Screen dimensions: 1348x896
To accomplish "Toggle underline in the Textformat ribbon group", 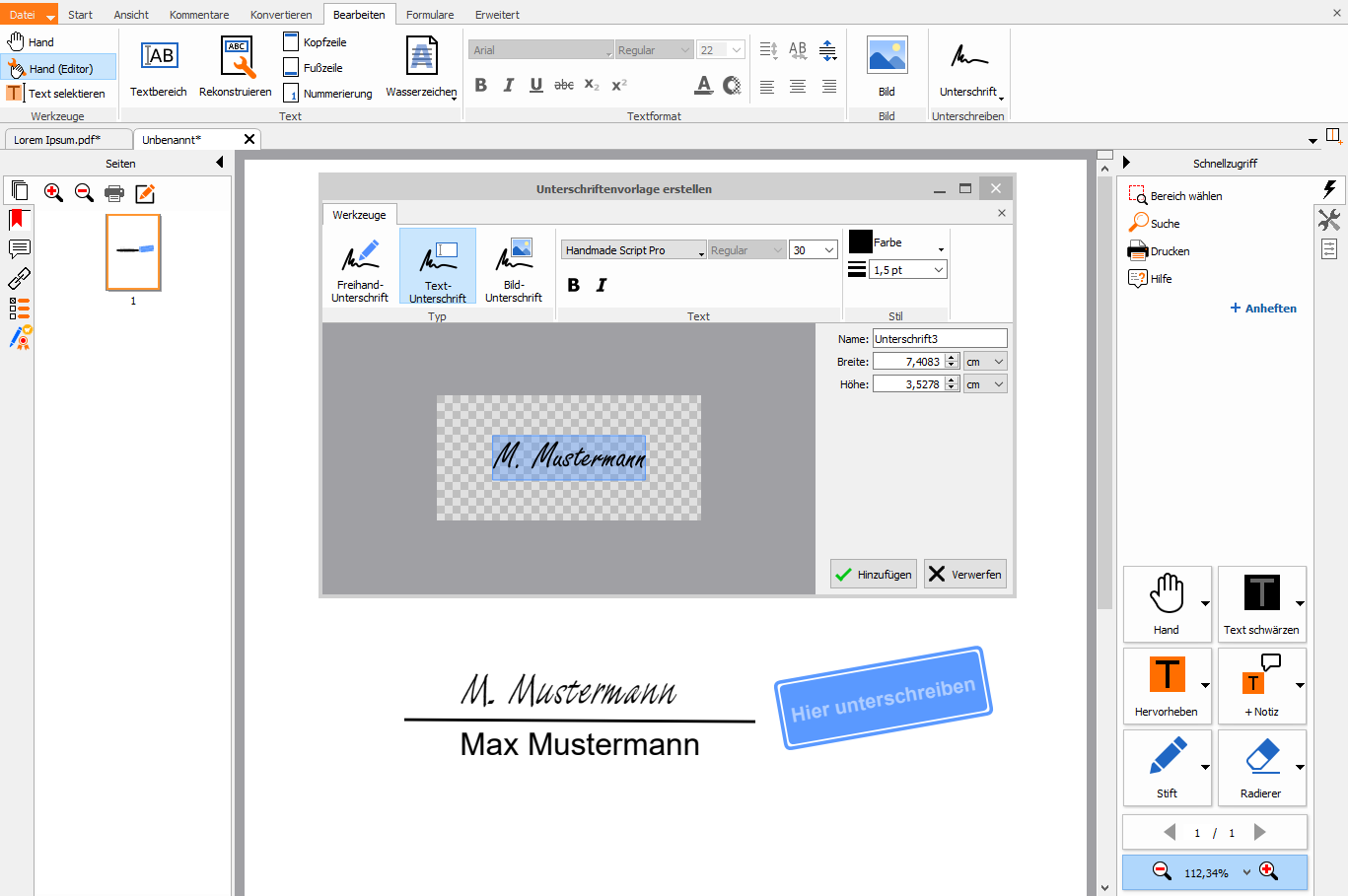I will 536,86.
